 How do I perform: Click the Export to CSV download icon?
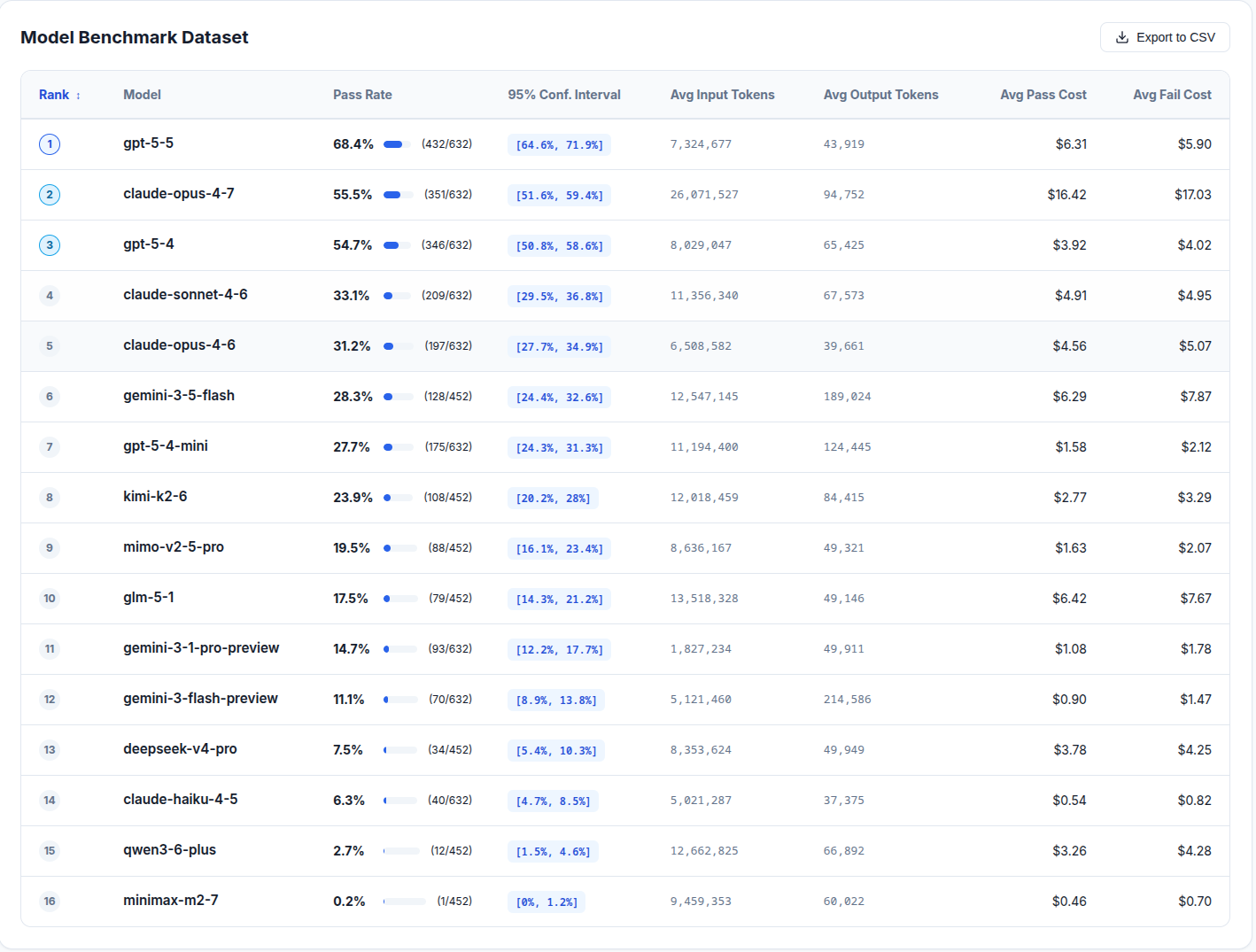[x=1122, y=37]
